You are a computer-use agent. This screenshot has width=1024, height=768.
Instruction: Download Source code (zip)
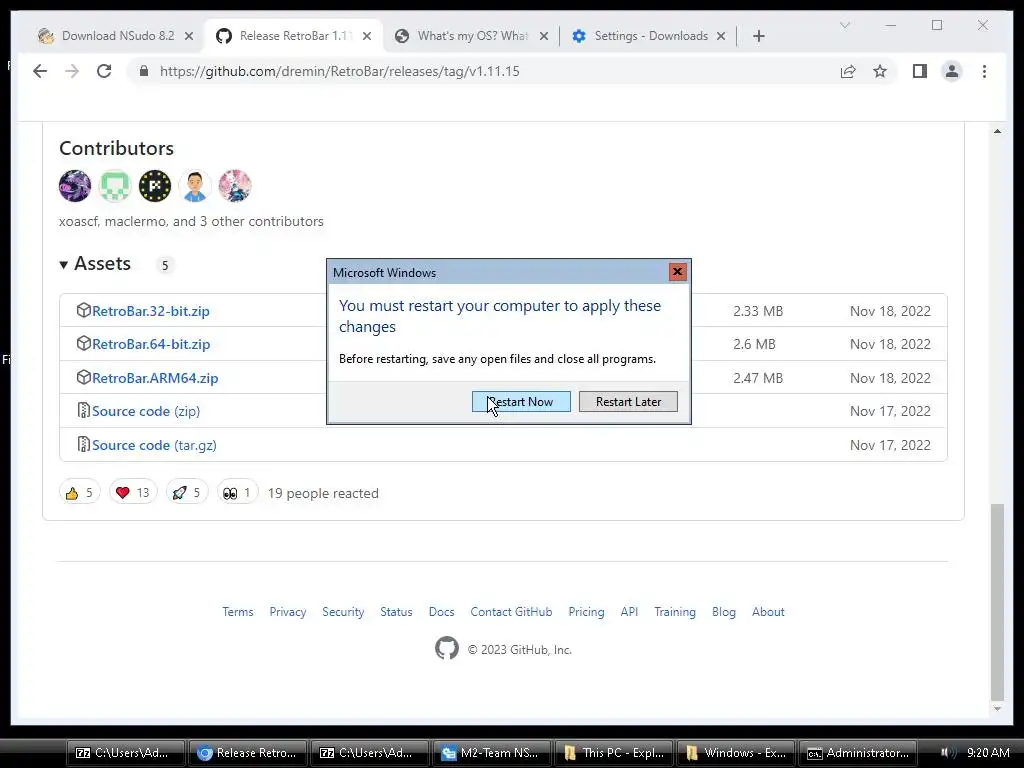(146, 411)
